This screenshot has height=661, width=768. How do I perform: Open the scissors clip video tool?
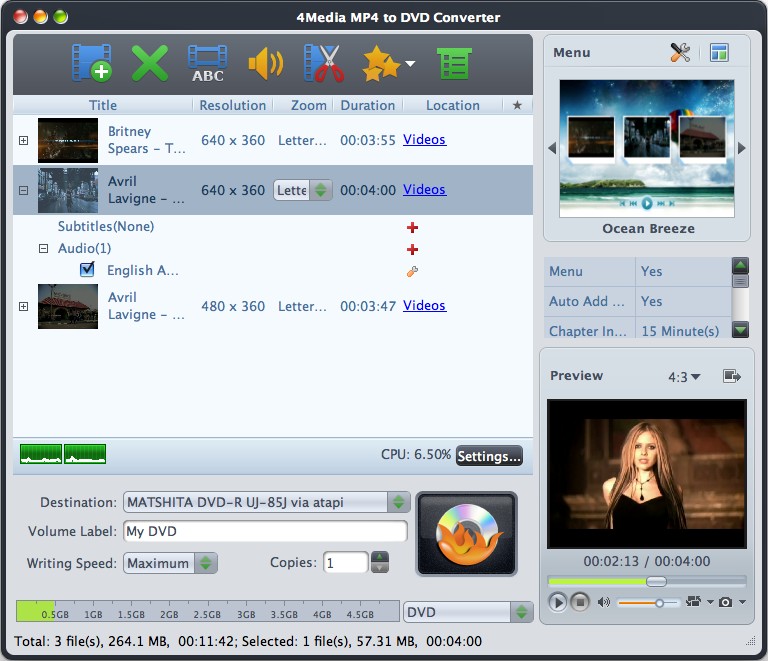coord(324,63)
